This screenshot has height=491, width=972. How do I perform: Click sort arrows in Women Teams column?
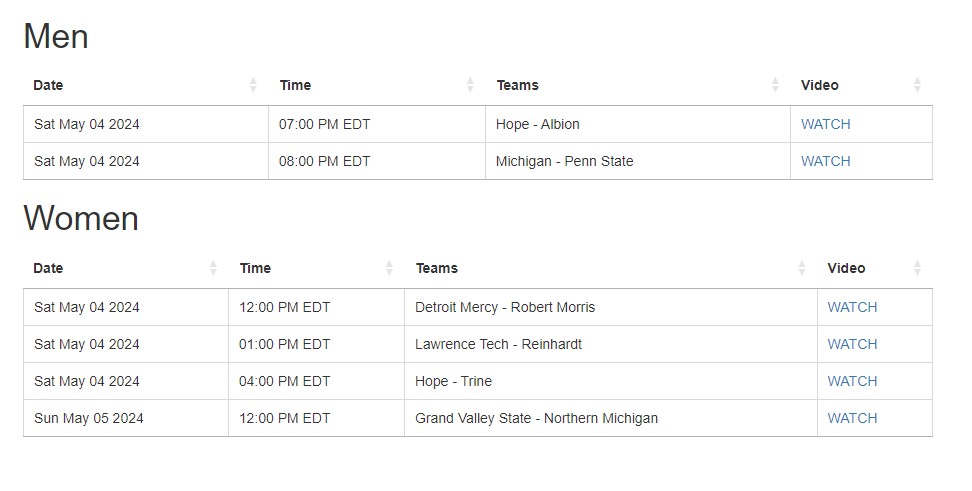pyautogui.click(x=802, y=269)
